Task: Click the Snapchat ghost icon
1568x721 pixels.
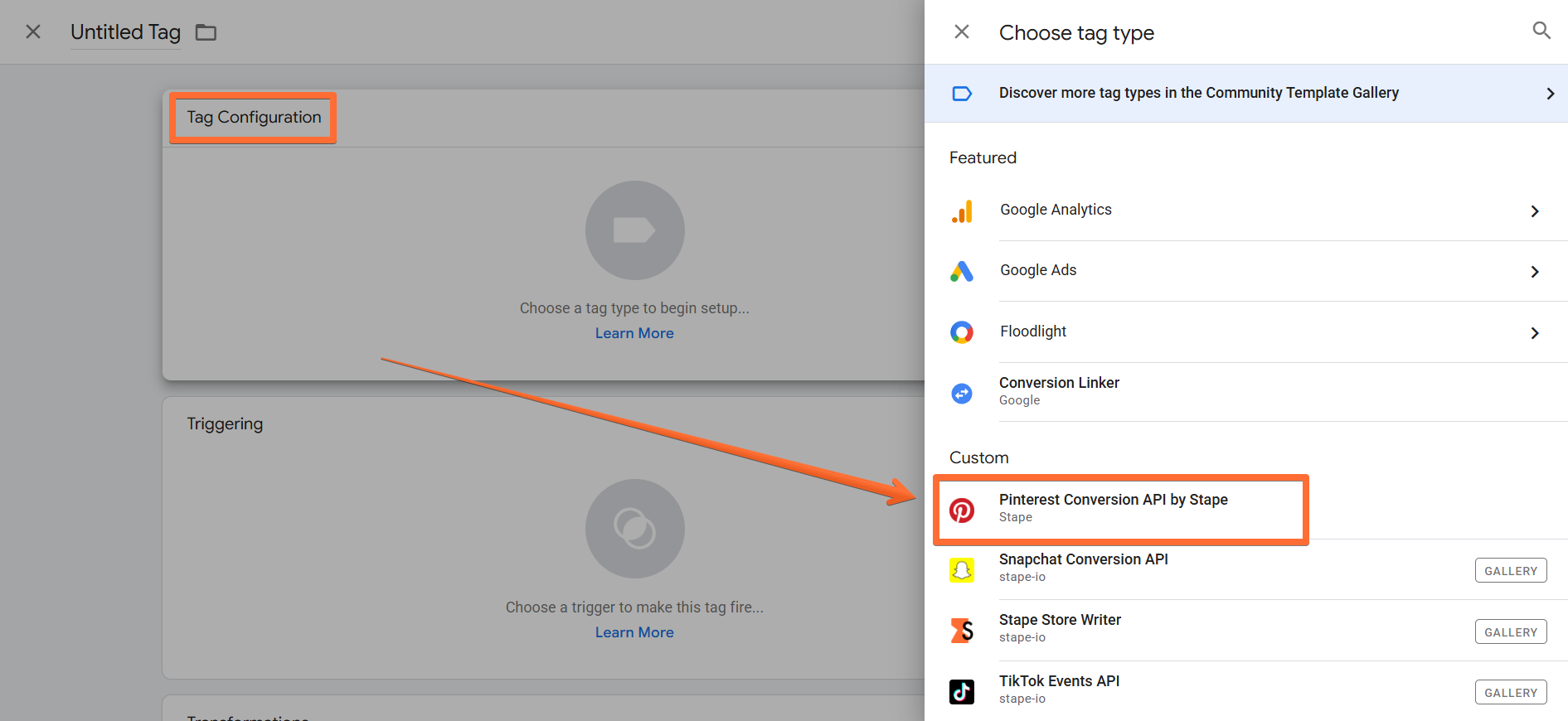Action: 962,570
